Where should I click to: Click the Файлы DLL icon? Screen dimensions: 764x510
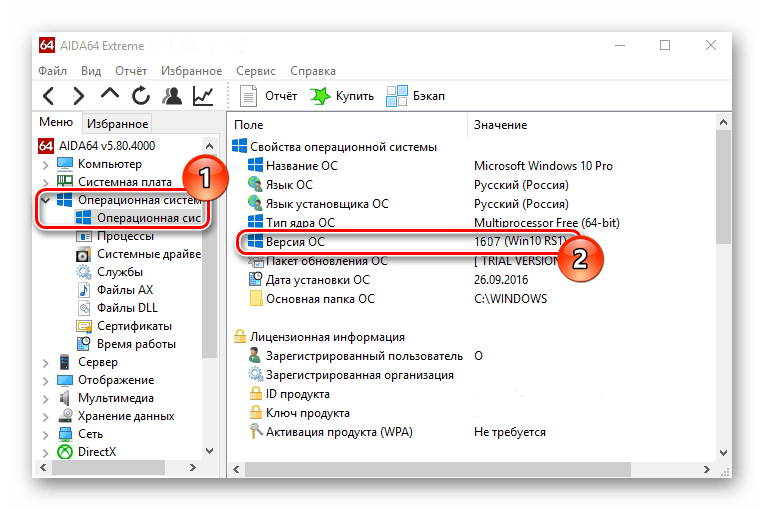tap(84, 308)
